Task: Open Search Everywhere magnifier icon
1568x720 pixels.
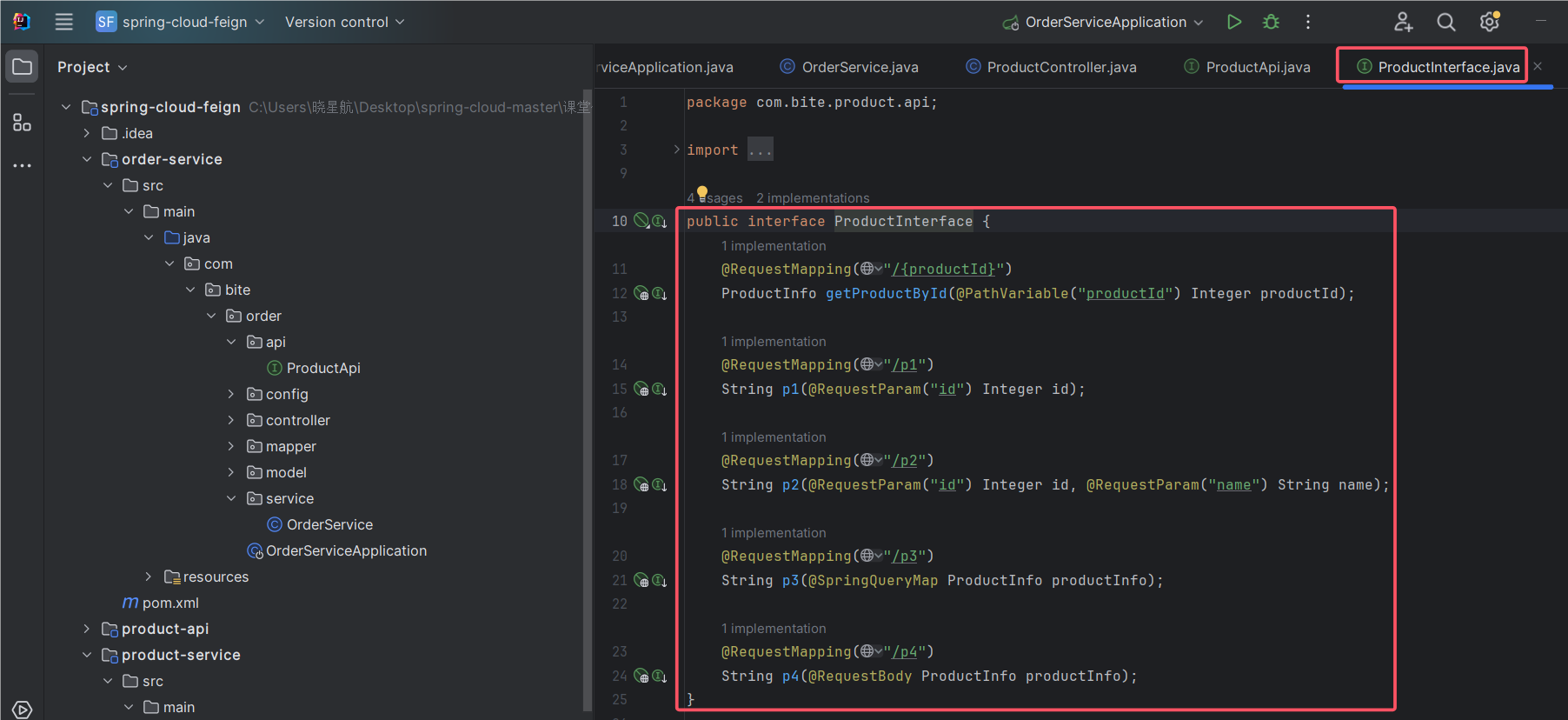Action: pyautogui.click(x=1446, y=22)
